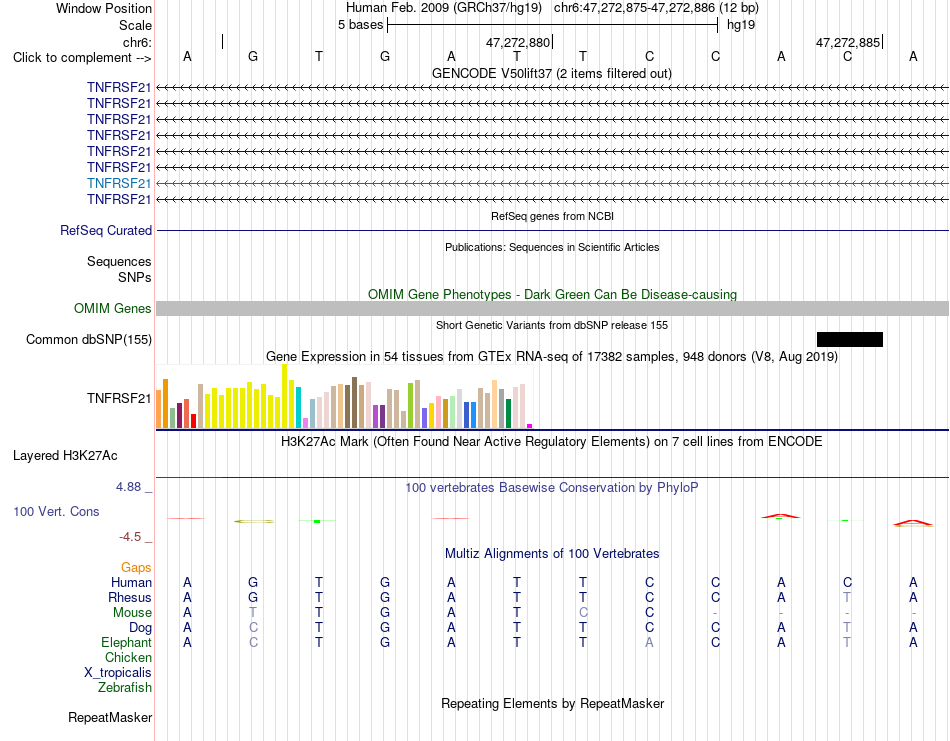This screenshot has height=741, width=950.
Task: Click the green OMIM Gene Phenotypes title
Action: (553, 294)
